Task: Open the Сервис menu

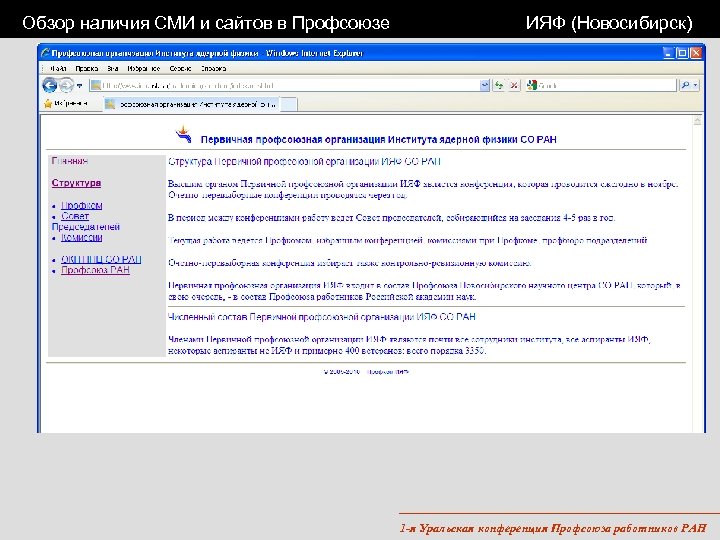Action: (180, 68)
